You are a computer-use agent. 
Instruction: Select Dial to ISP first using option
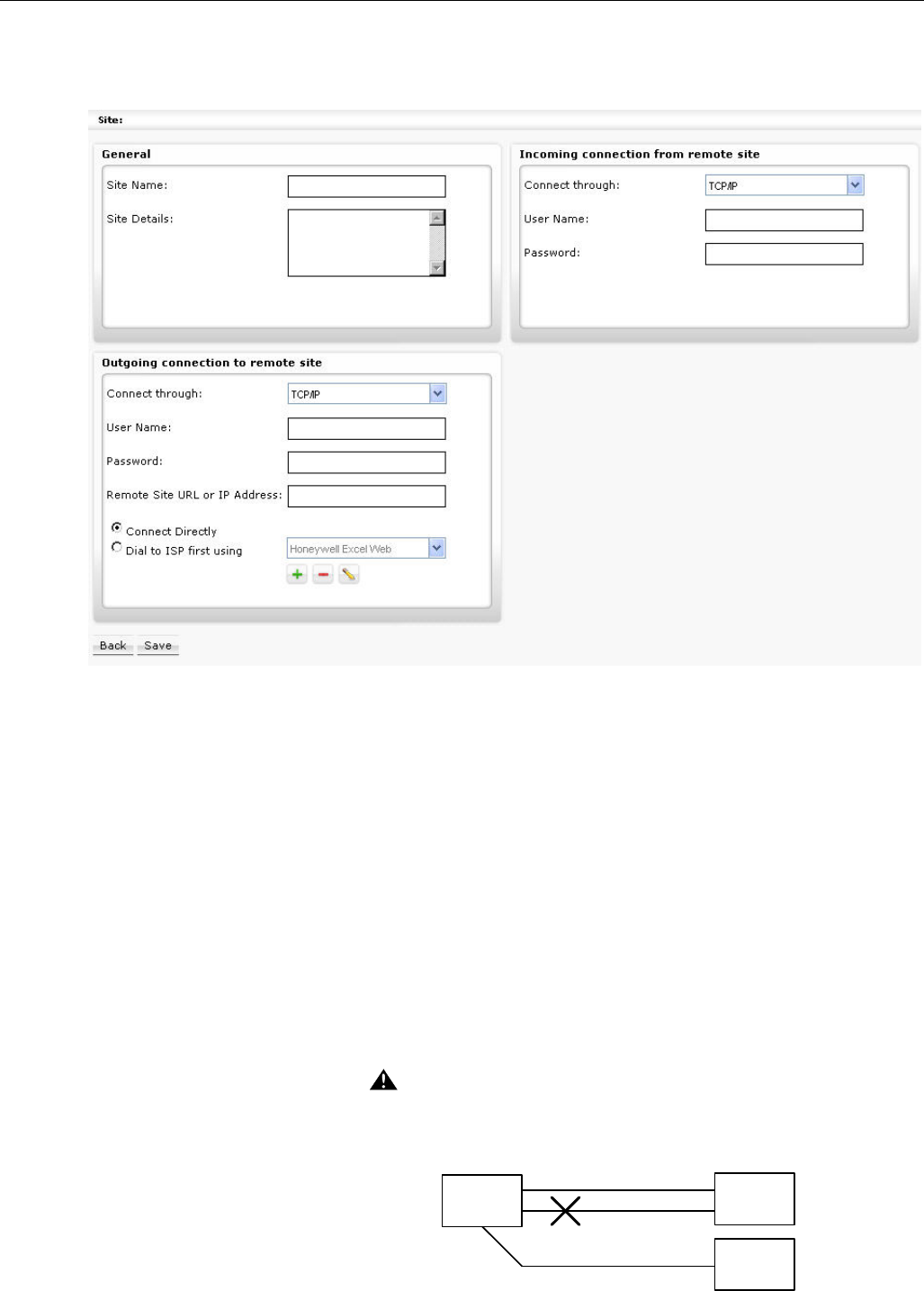(x=117, y=547)
